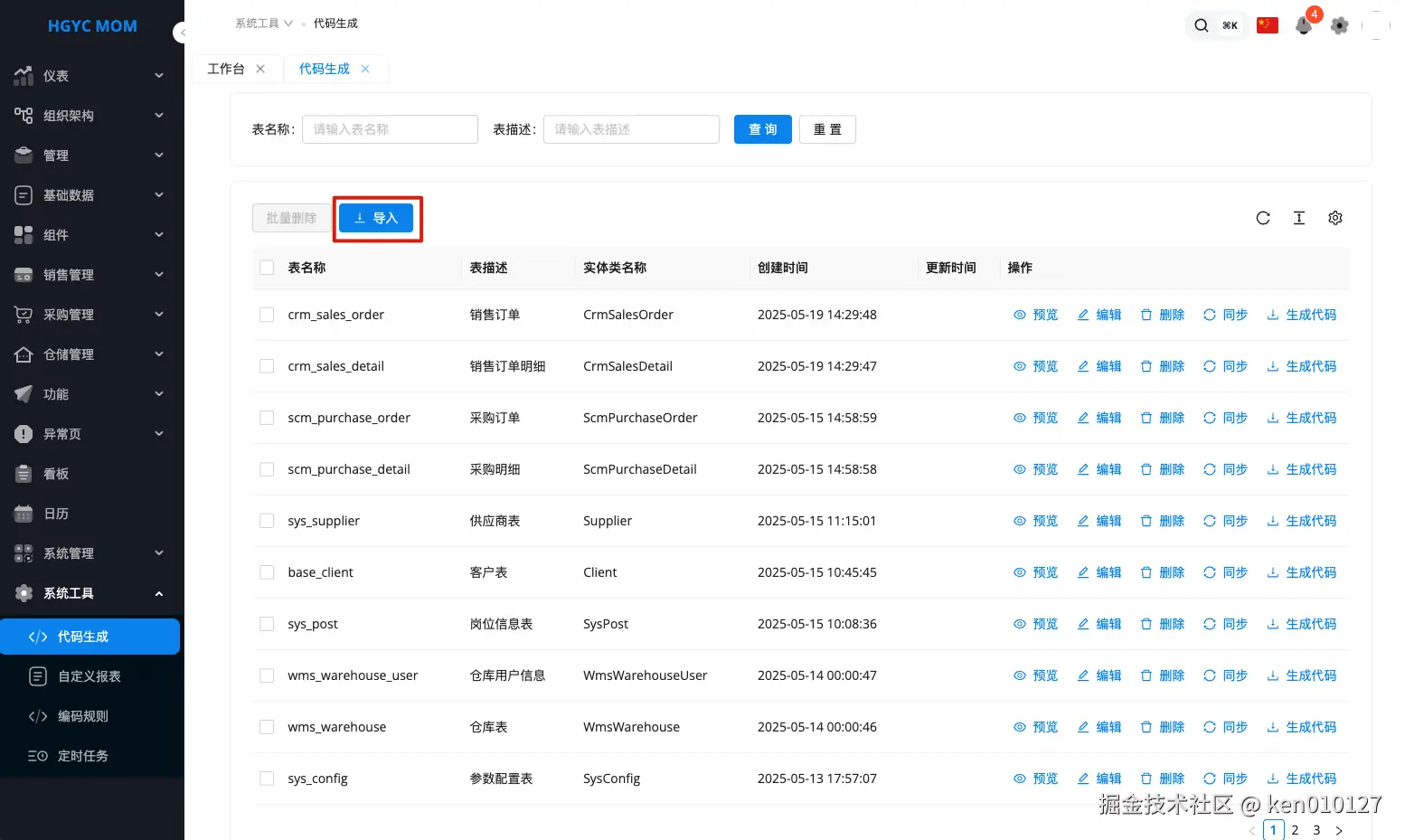Open the notifications bell

click(x=1304, y=25)
